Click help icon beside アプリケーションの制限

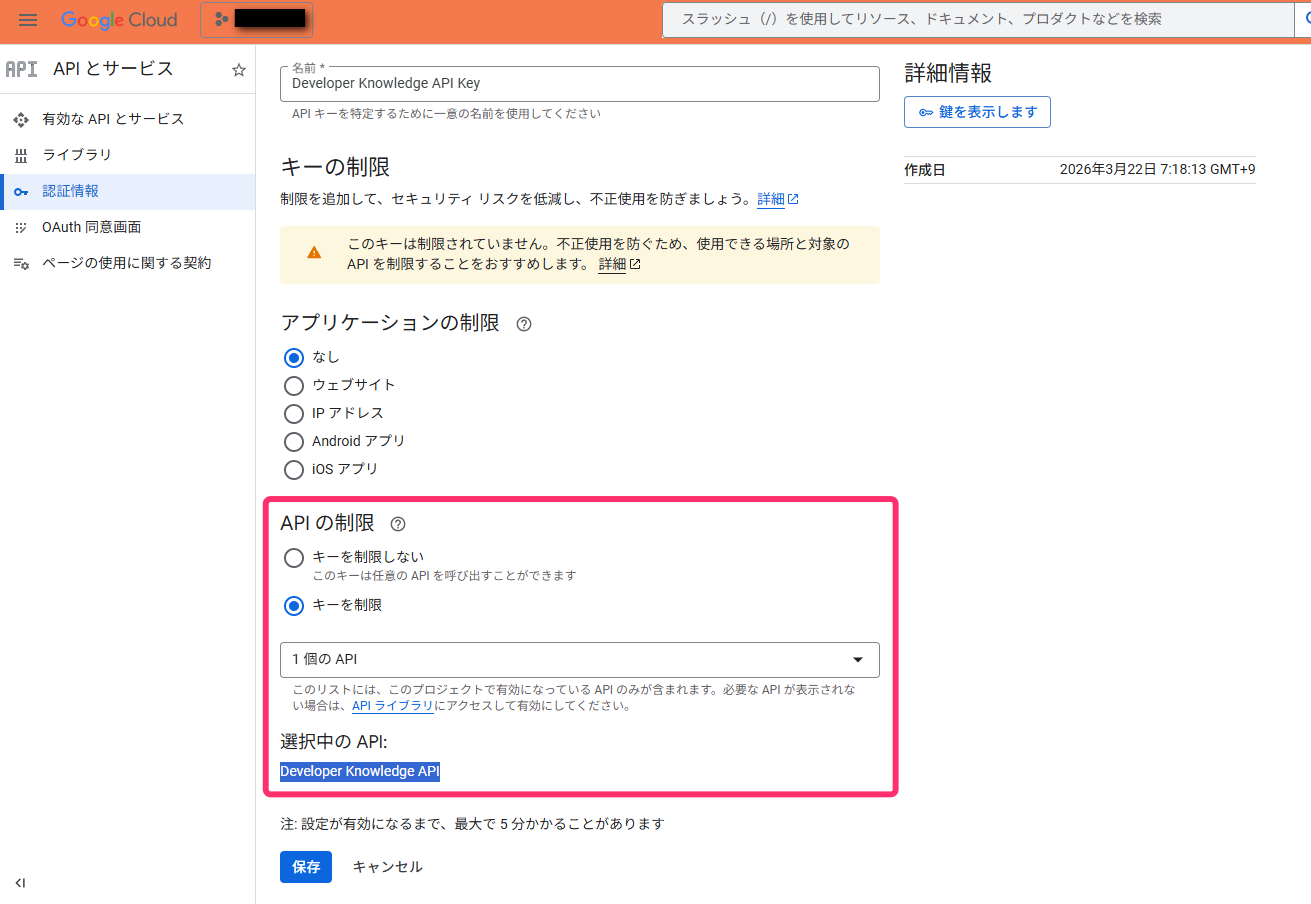(x=524, y=324)
